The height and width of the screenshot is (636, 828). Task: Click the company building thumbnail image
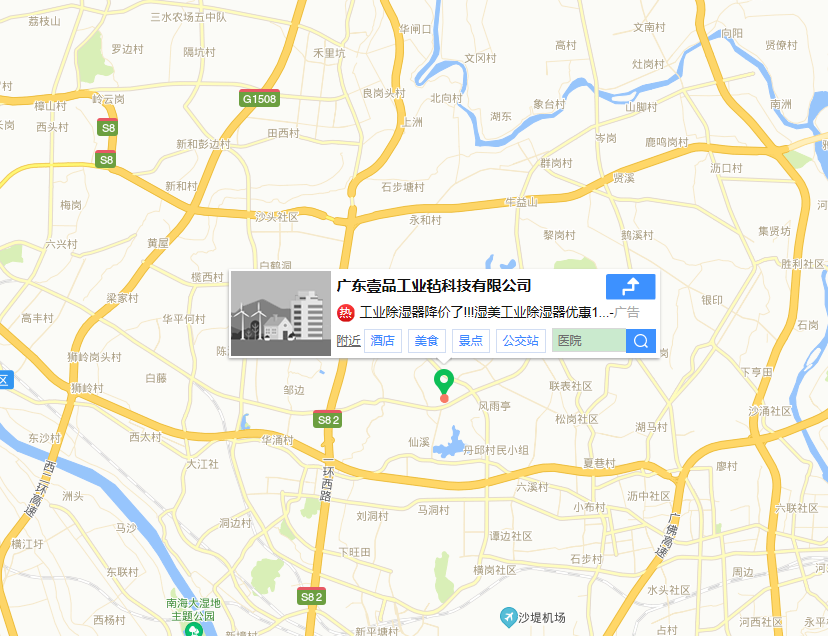coord(281,313)
